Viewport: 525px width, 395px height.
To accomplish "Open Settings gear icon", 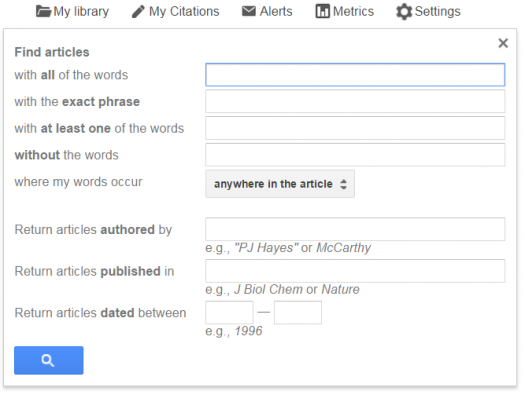I will (404, 12).
